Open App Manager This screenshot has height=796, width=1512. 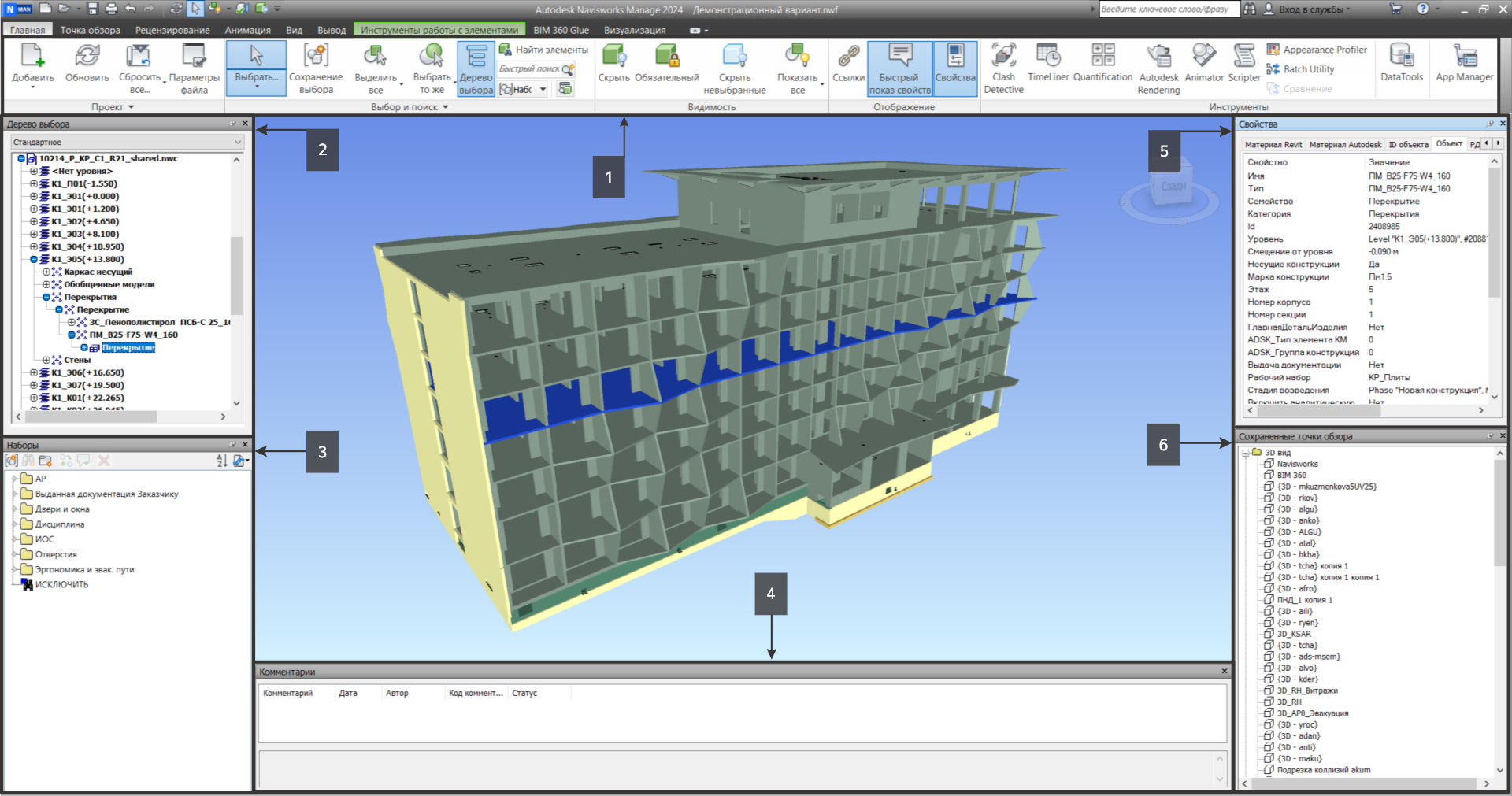1464,63
